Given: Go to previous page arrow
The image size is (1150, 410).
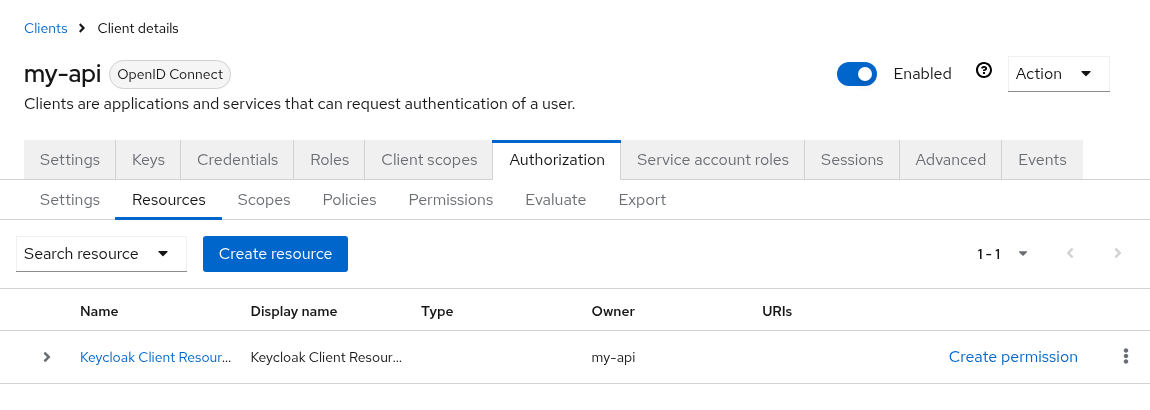Looking at the screenshot, I should (x=1070, y=253).
